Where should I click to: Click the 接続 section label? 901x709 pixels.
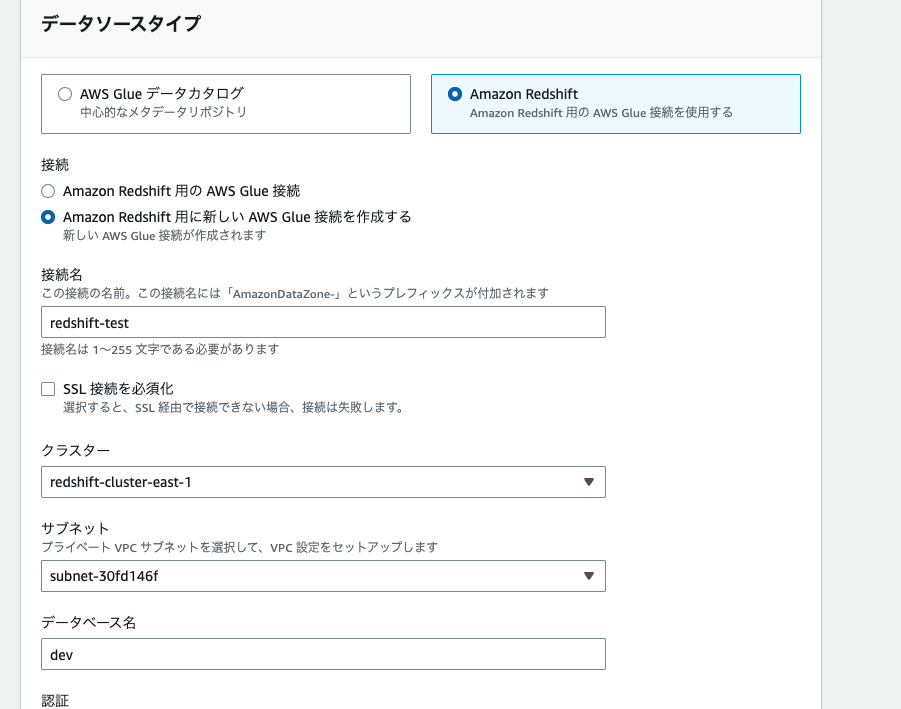[49, 165]
